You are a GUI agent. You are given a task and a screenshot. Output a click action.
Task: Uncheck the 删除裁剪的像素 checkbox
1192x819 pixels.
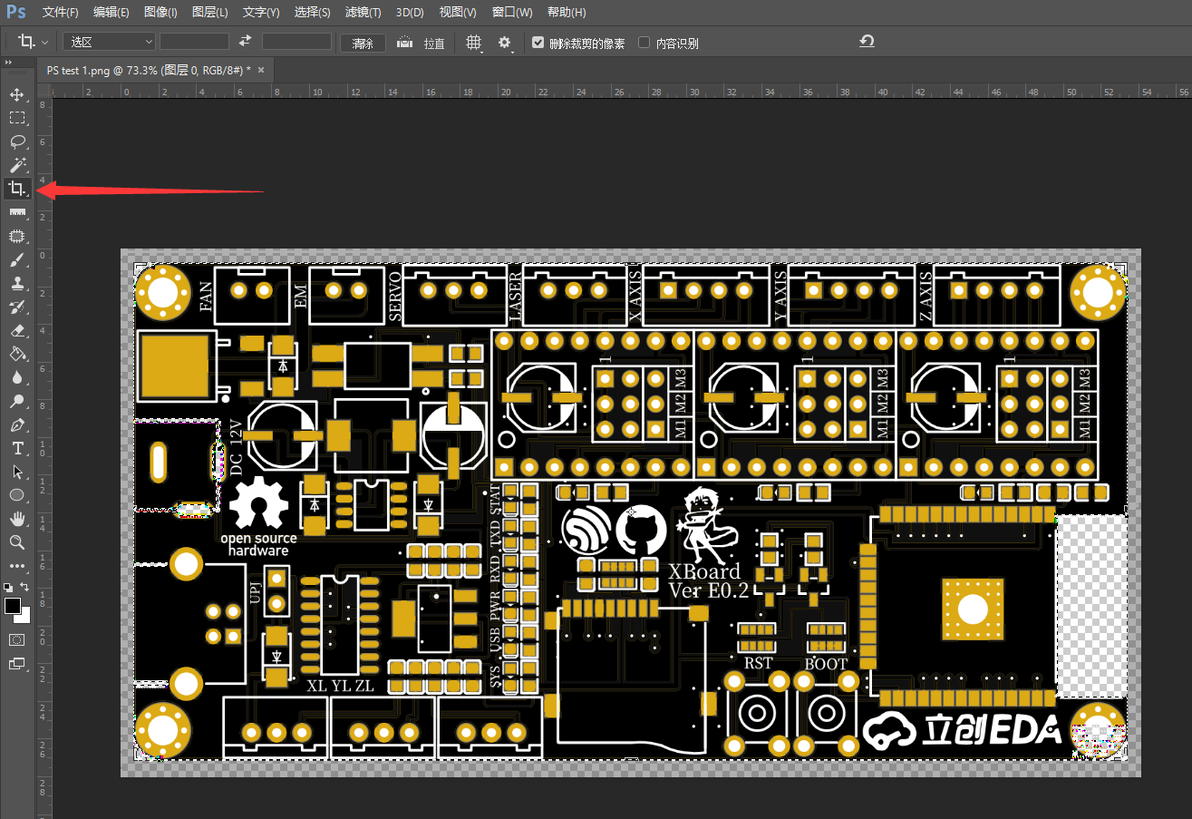click(x=538, y=43)
